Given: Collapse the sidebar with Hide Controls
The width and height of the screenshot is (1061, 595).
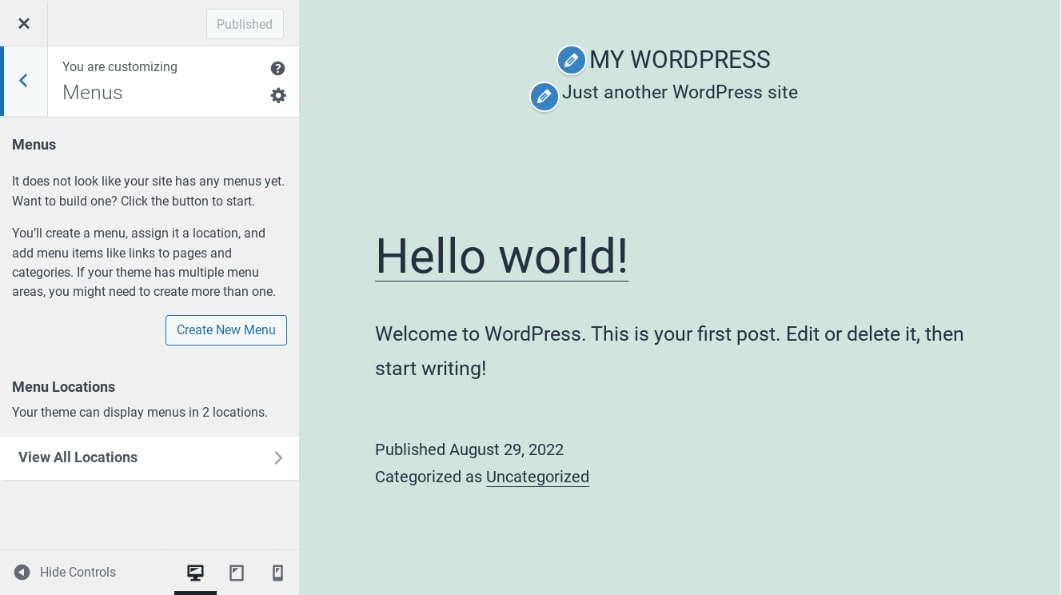Looking at the screenshot, I should pyautogui.click(x=65, y=573).
